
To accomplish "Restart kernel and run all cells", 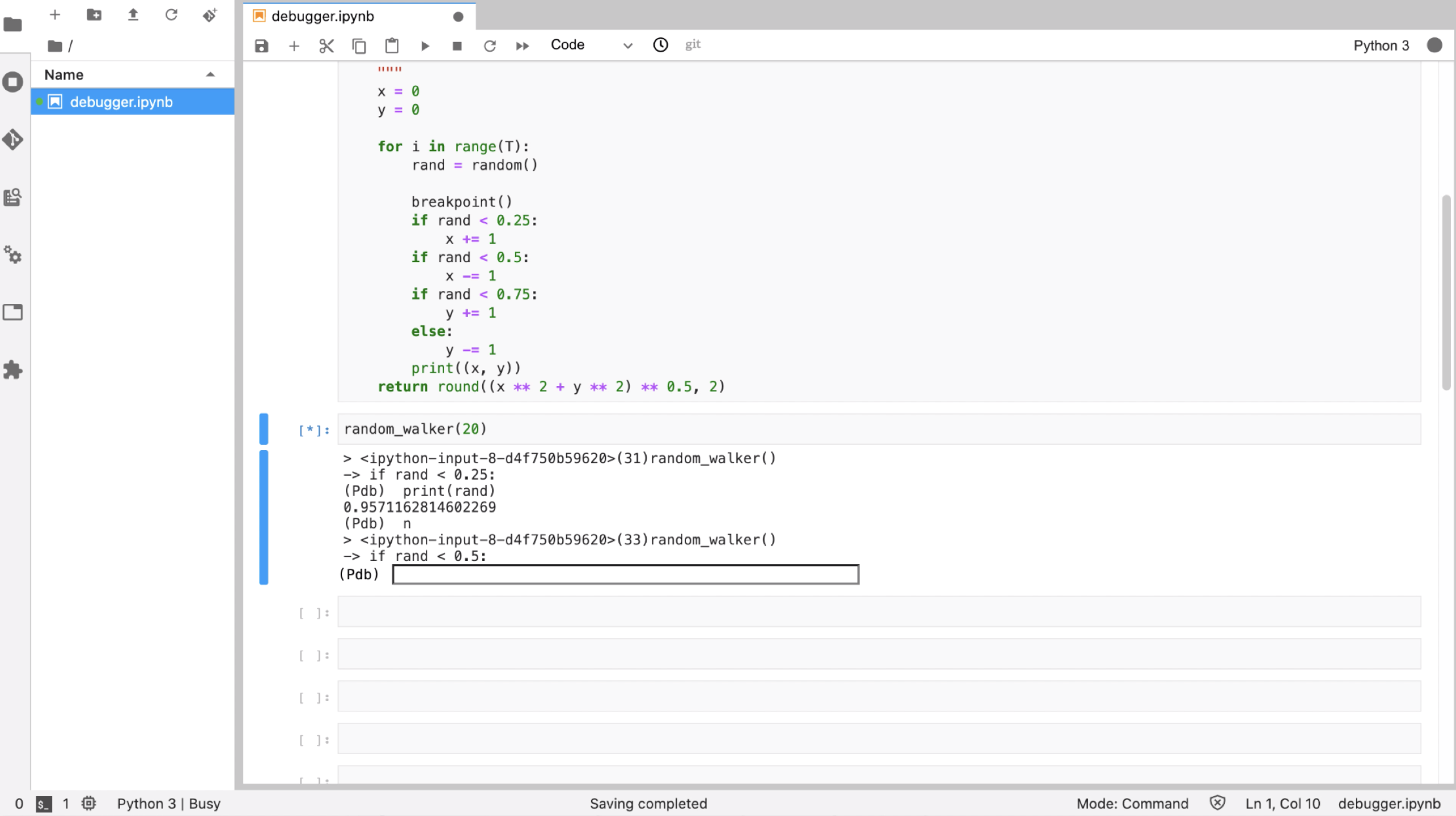I will coord(522,46).
